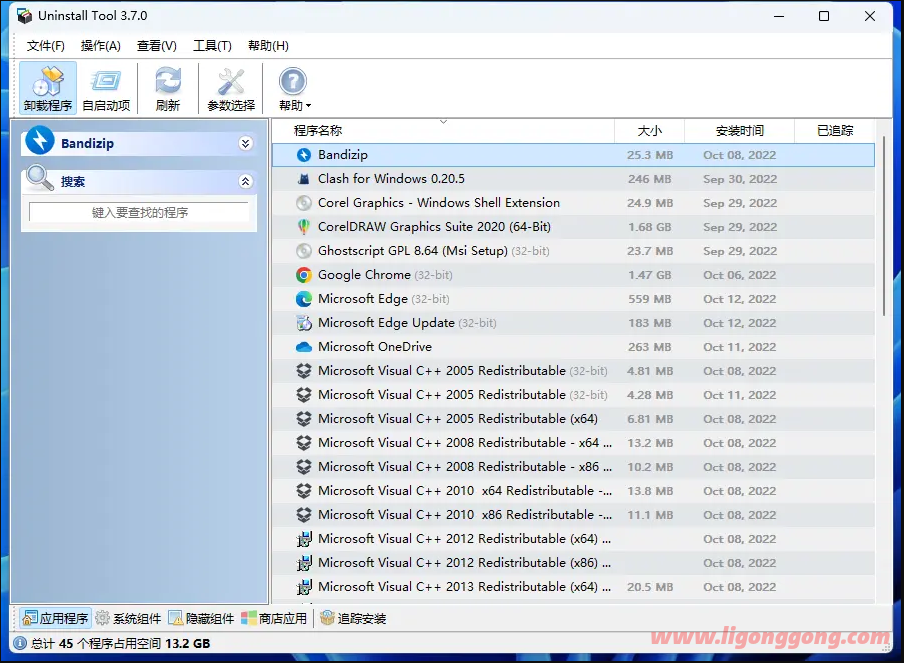Select Clash for Windows 0.20.5 icon
The width and height of the screenshot is (904, 663).
(304, 179)
